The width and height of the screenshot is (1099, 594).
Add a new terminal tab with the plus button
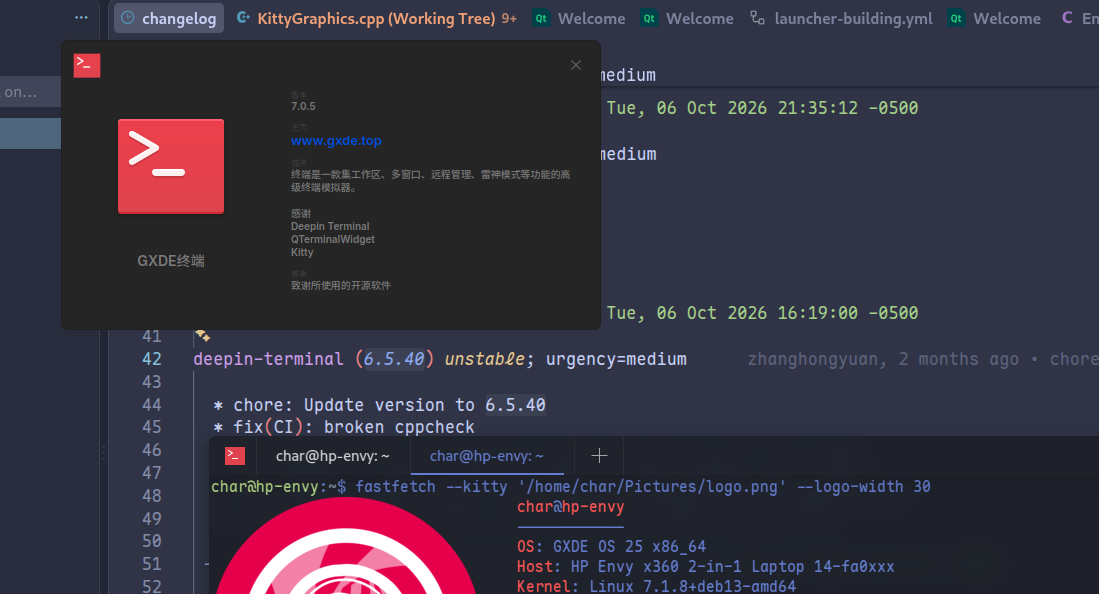pyautogui.click(x=599, y=456)
